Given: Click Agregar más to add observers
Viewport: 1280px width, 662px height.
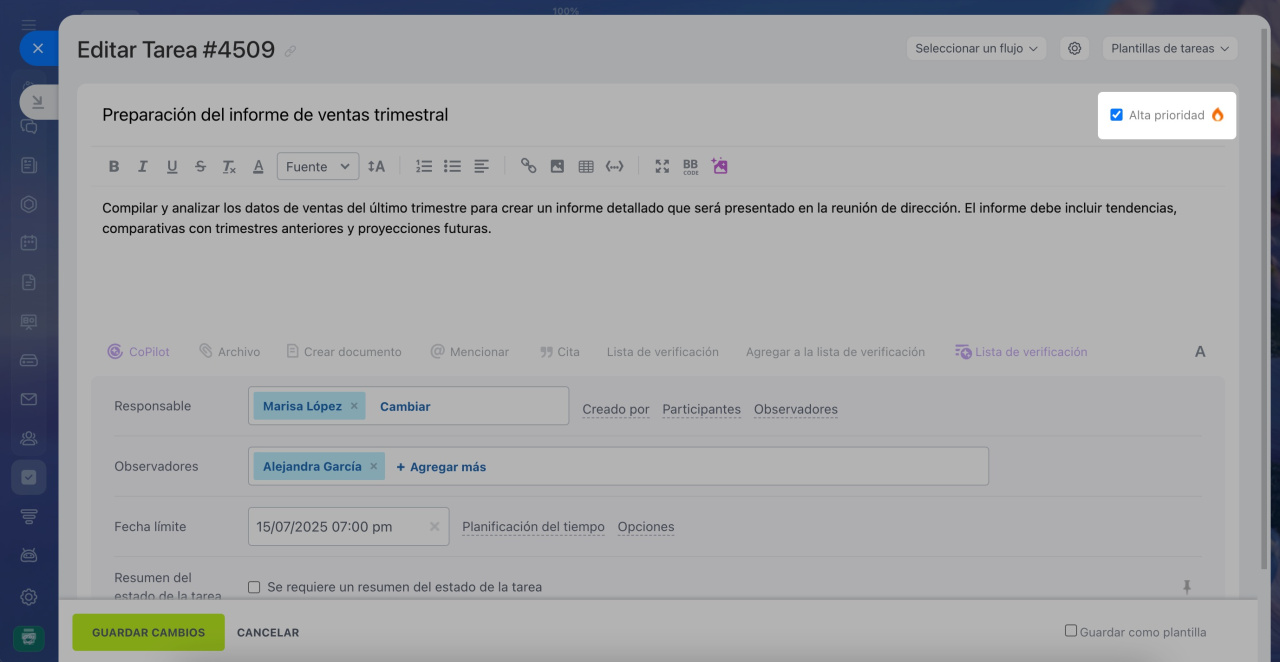Looking at the screenshot, I should pyautogui.click(x=441, y=467).
